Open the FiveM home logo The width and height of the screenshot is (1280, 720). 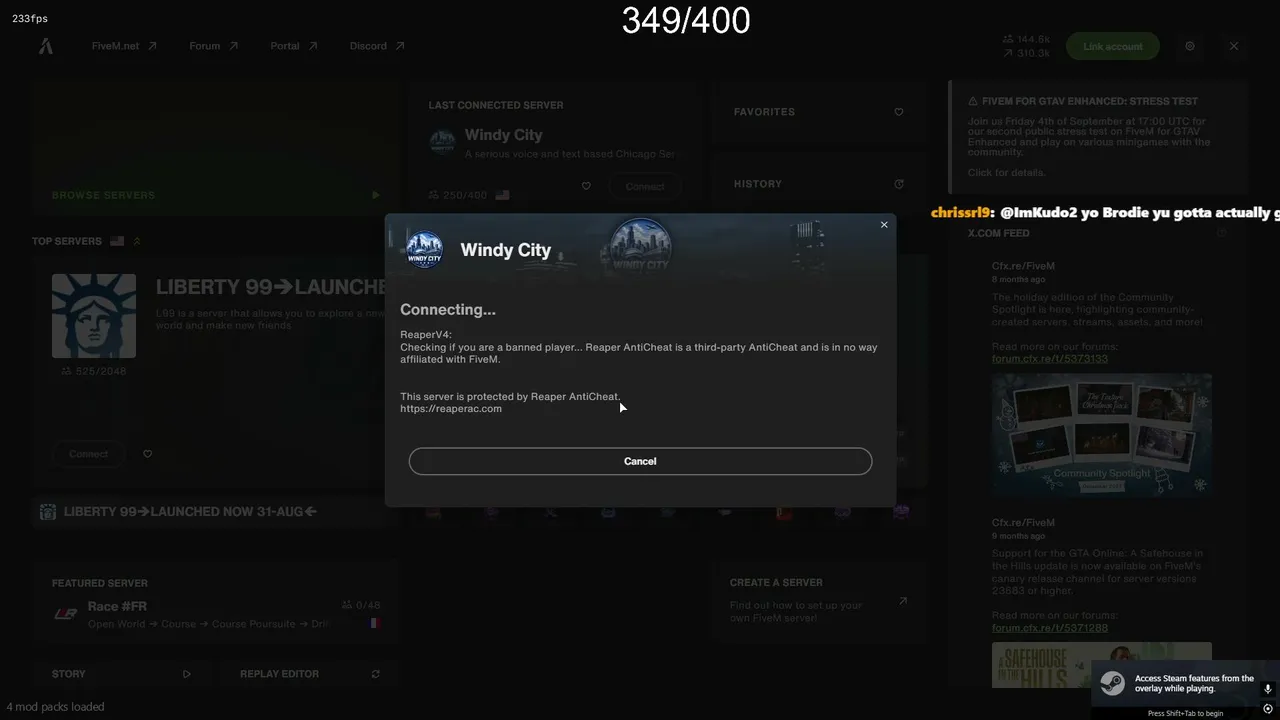tap(46, 46)
